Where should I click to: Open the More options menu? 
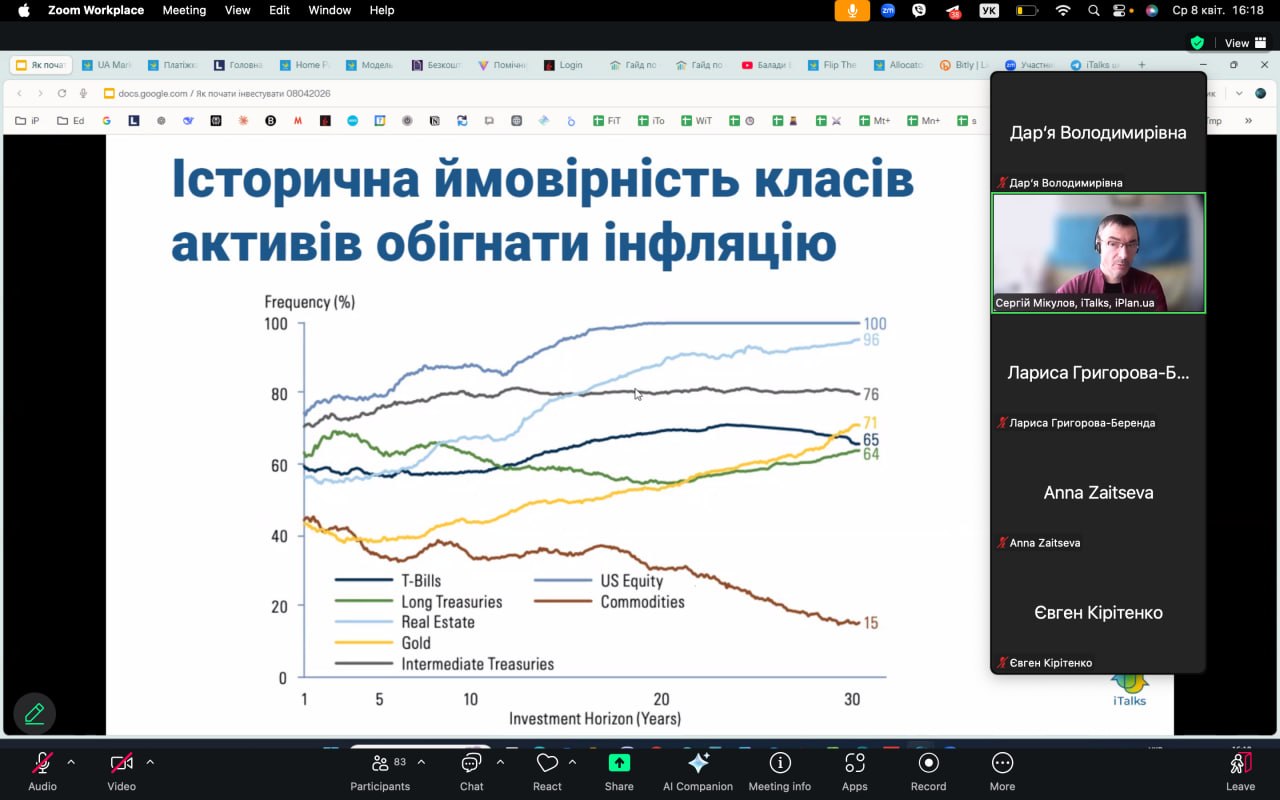[x=1002, y=771]
